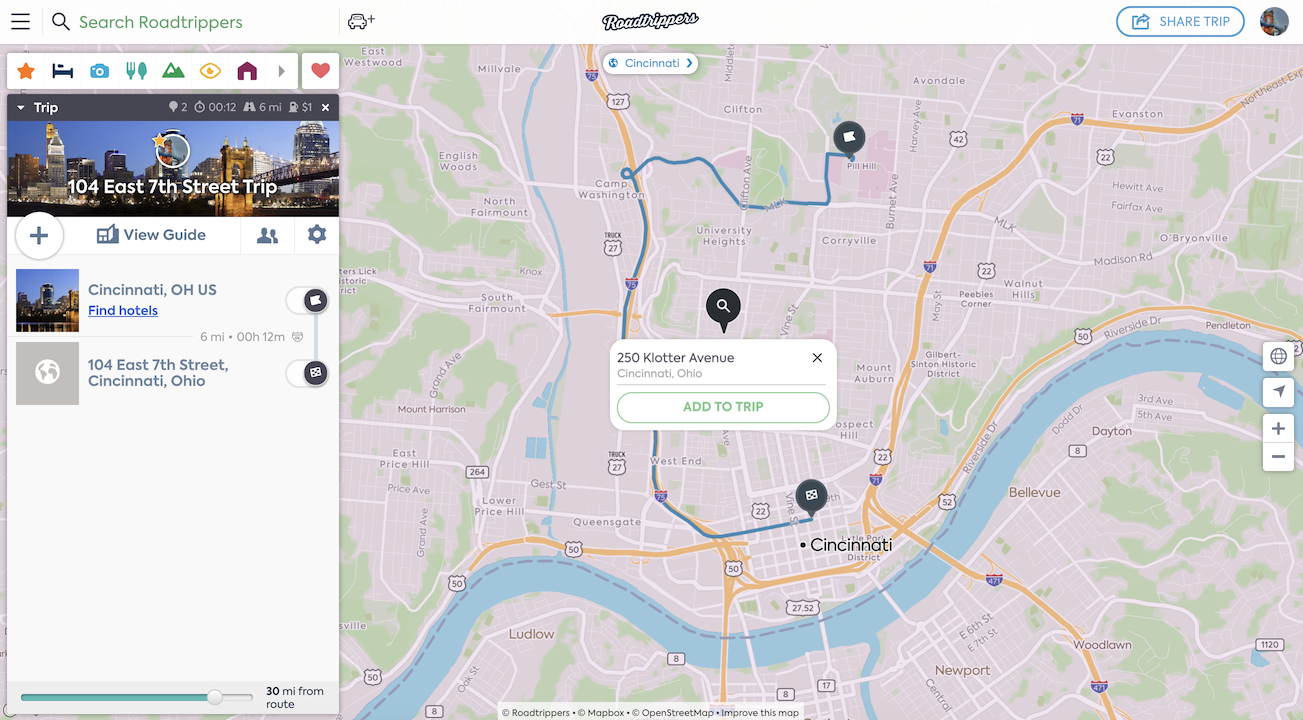
Task: Select the 104 East 7th Street waypoint name
Action: 158,373
